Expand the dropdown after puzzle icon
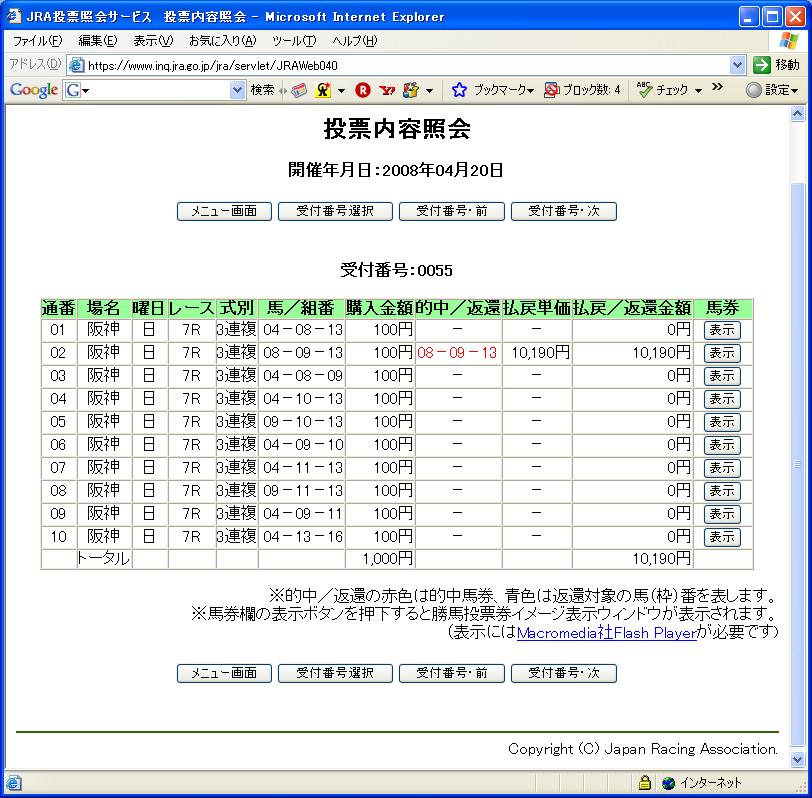 (430, 91)
